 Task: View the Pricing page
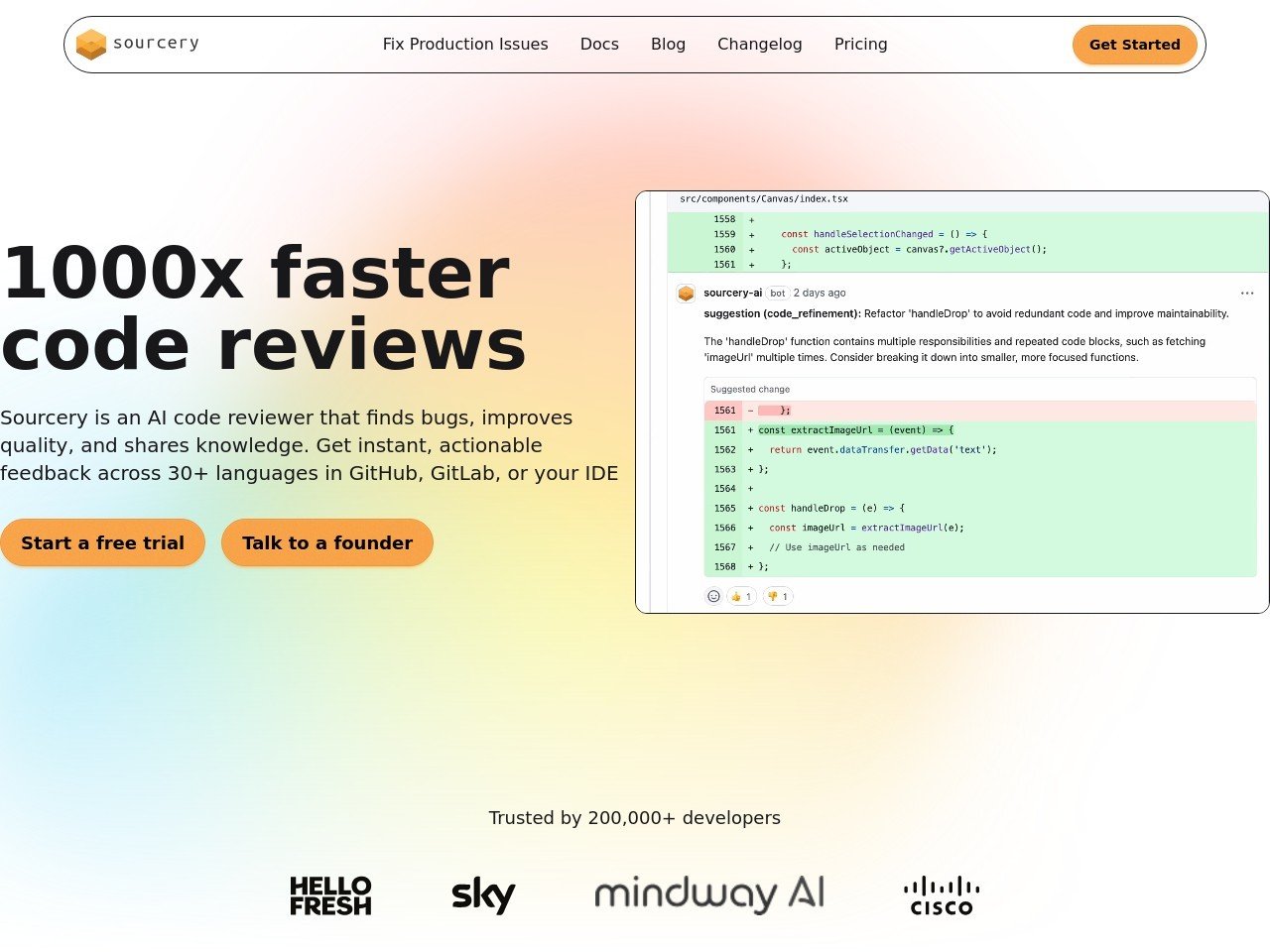coord(861,45)
